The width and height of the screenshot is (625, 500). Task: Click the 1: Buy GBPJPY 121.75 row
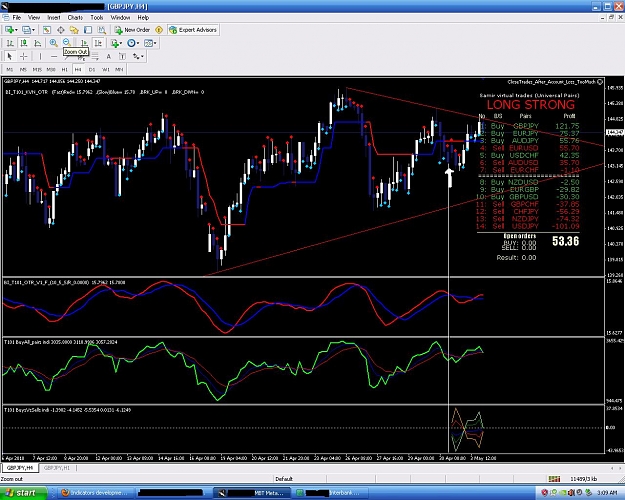click(529, 126)
